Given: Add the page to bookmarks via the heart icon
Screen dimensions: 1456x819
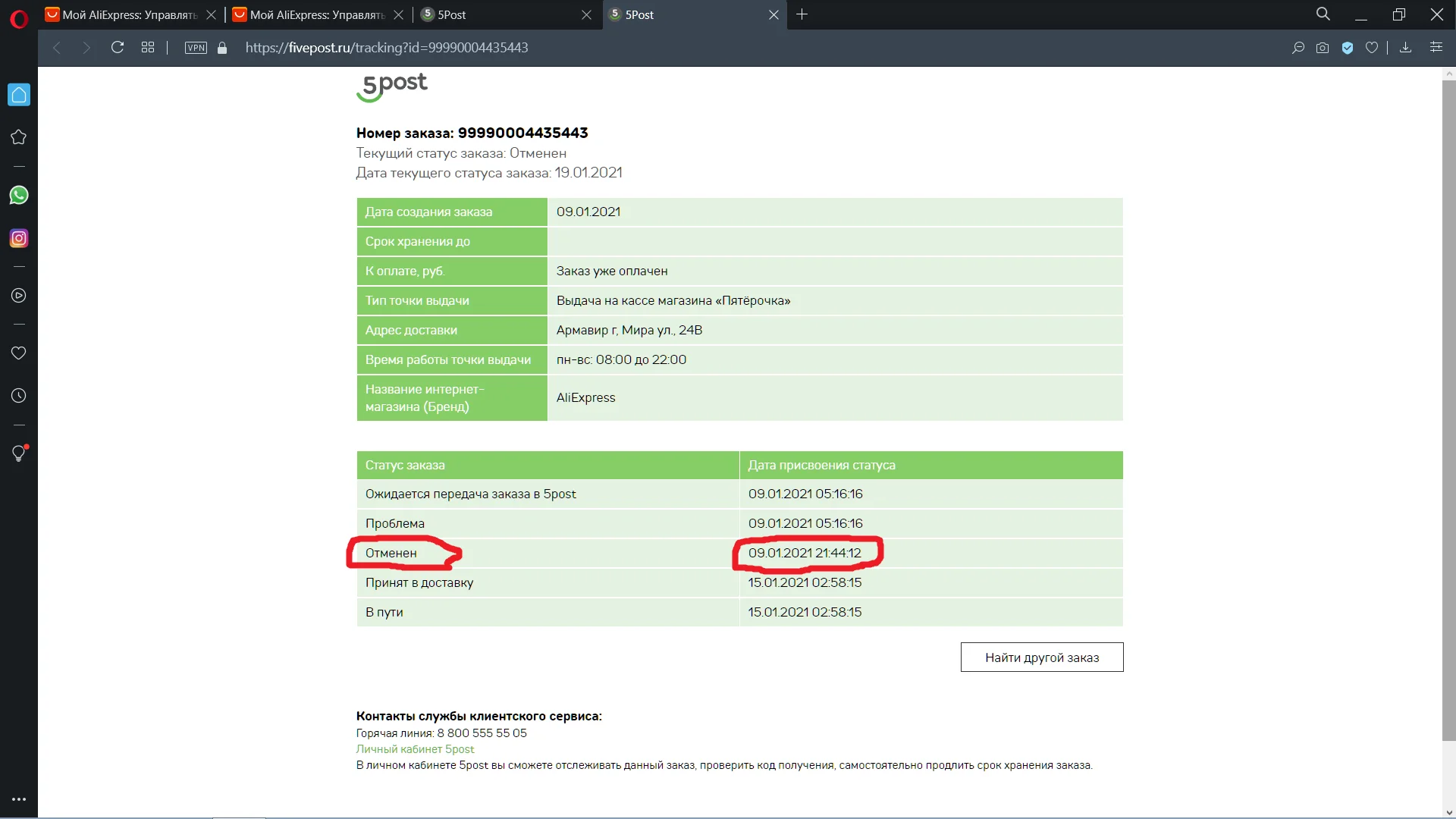Looking at the screenshot, I should 1372,48.
